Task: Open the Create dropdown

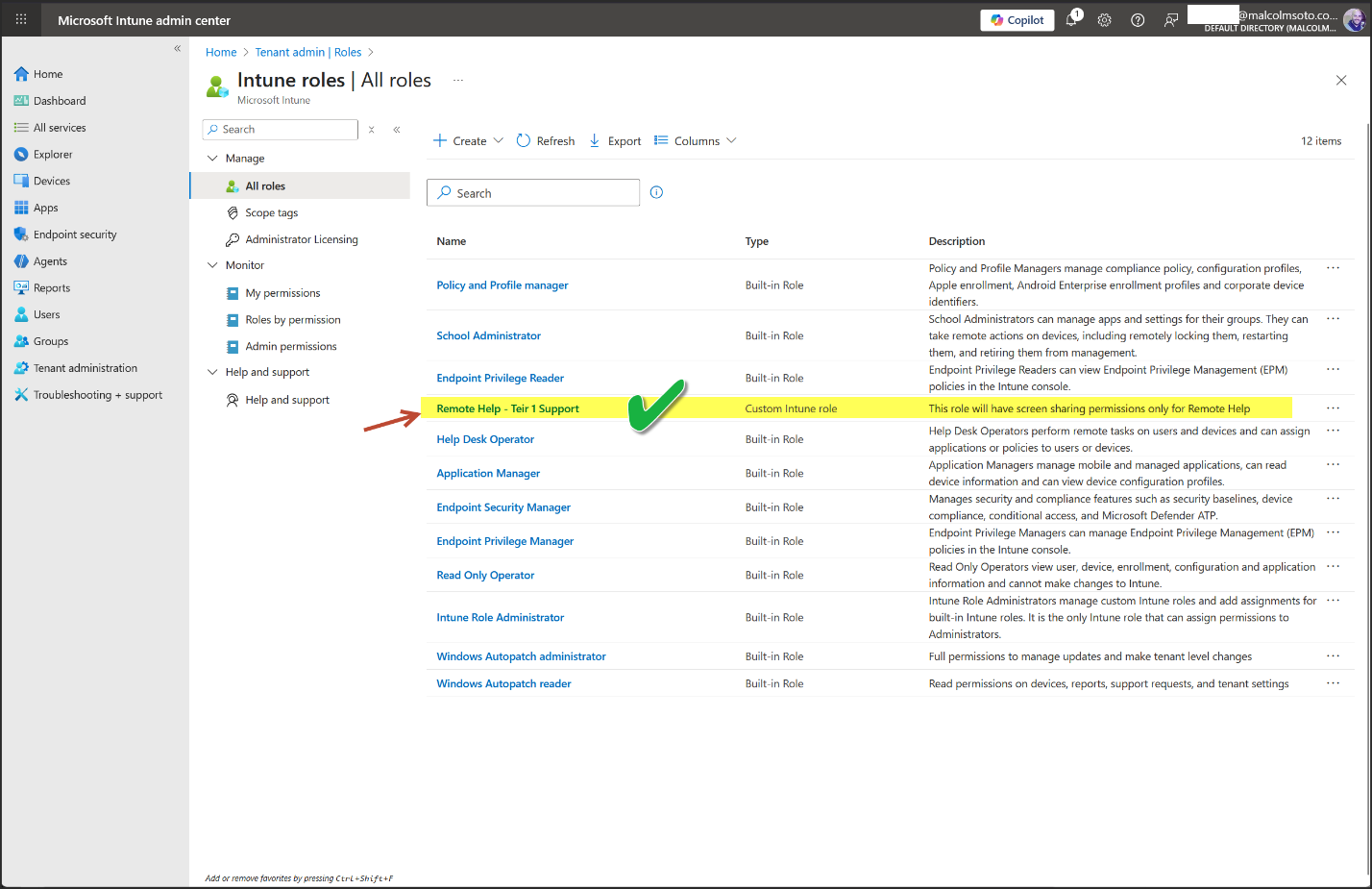Action: (468, 141)
